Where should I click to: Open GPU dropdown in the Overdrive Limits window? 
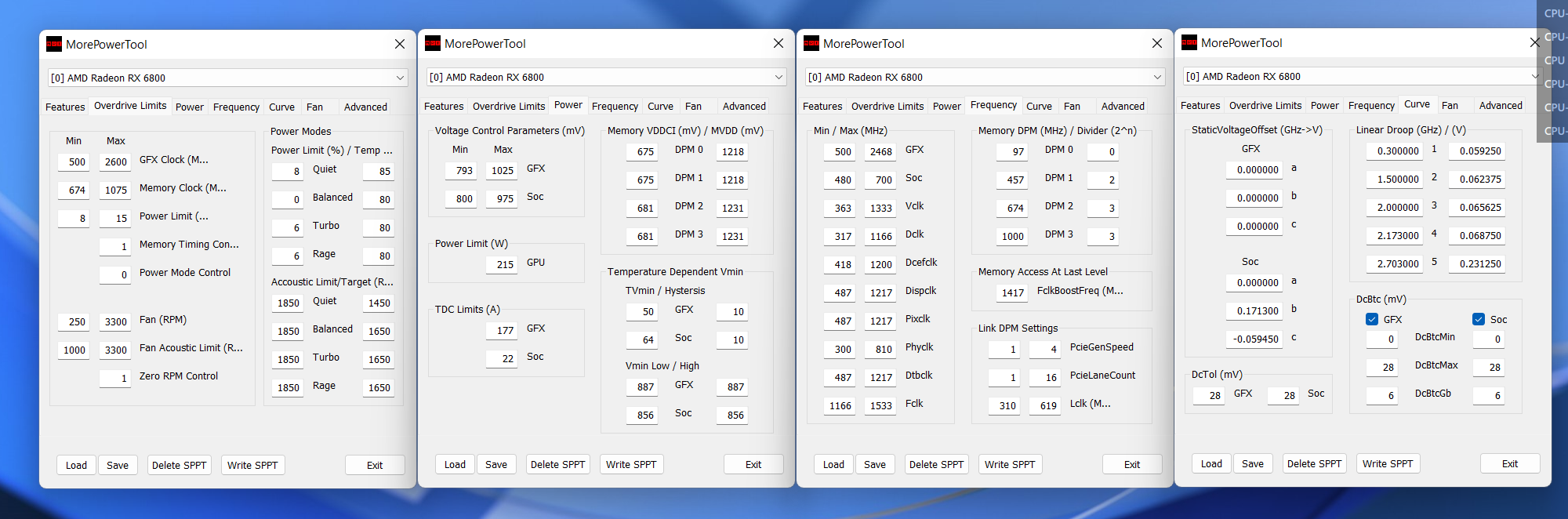click(227, 78)
